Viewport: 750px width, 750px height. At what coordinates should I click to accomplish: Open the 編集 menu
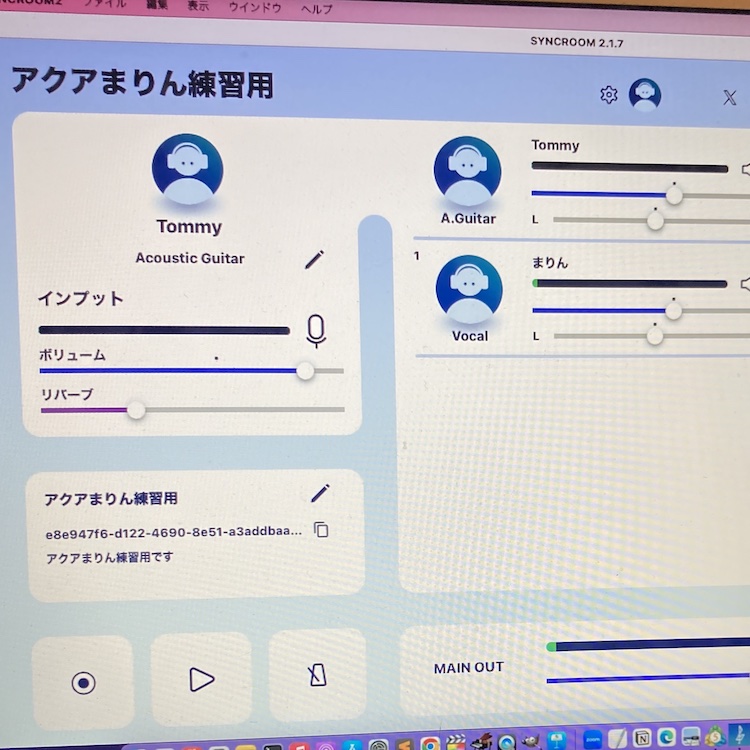157,4
